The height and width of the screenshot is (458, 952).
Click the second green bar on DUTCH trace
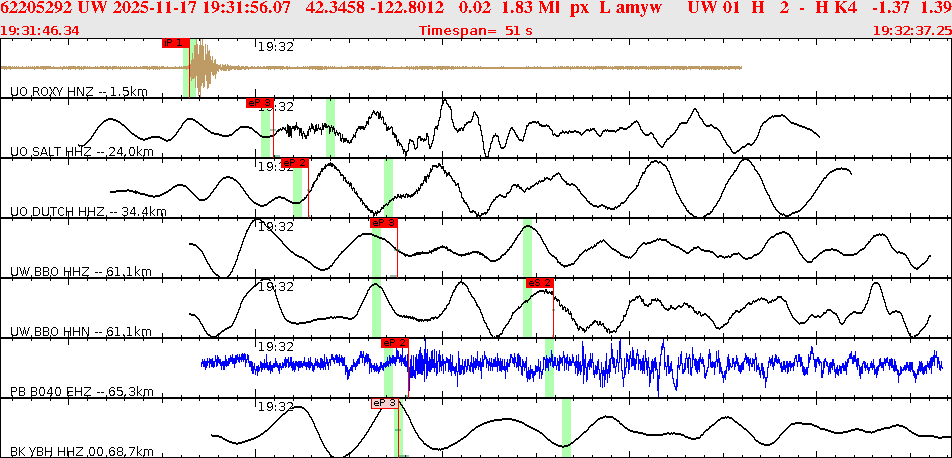click(388, 187)
